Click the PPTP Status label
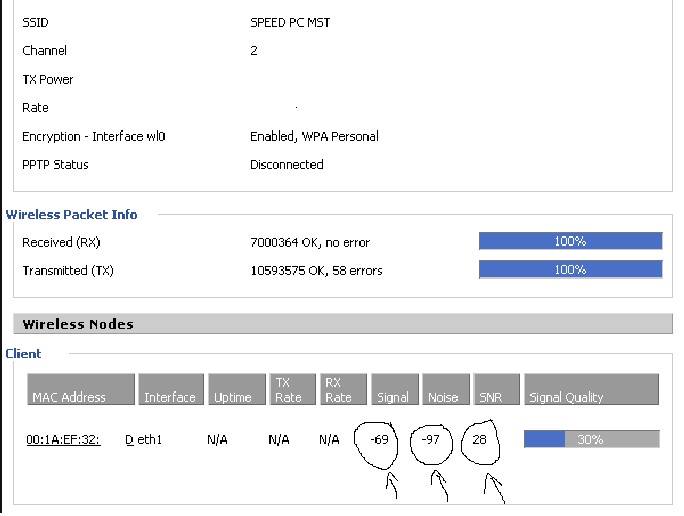Viewport: 684px width, 516px height. click(x=55, y=165)
